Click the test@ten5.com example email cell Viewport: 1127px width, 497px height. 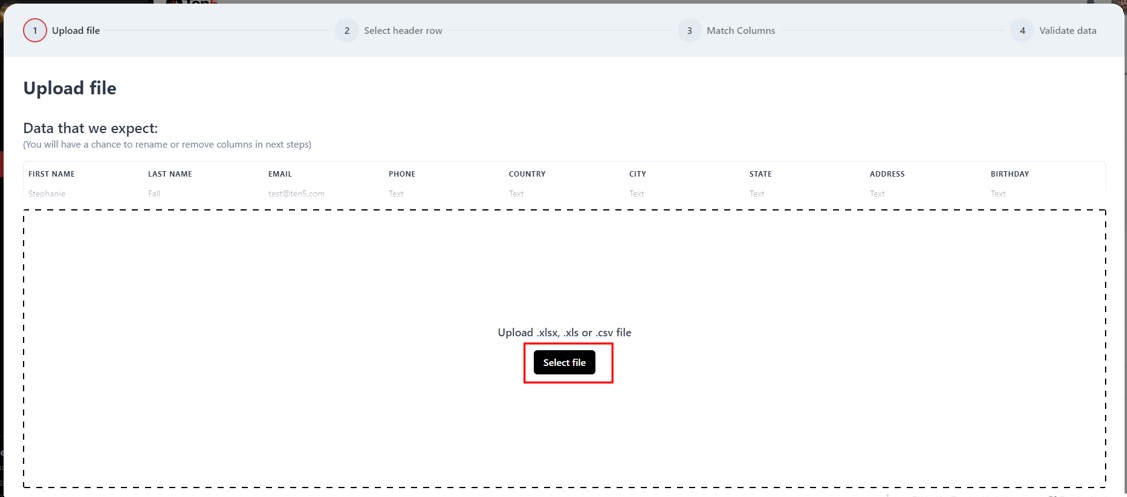tap(296, 194)
